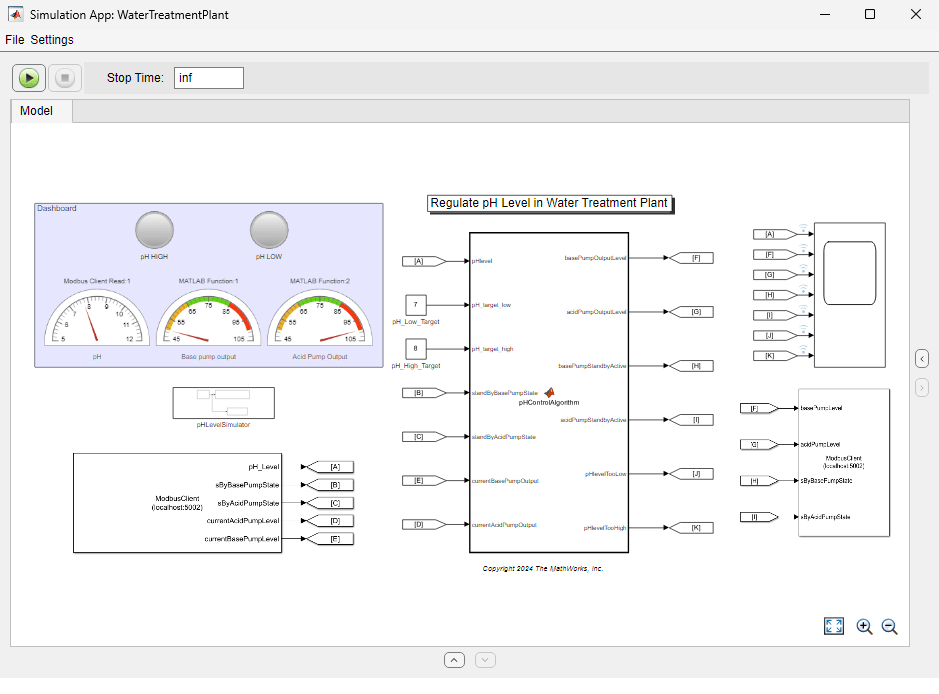
Task: Expand the right side panel with left chevron
Action: [x=922, y=358]
